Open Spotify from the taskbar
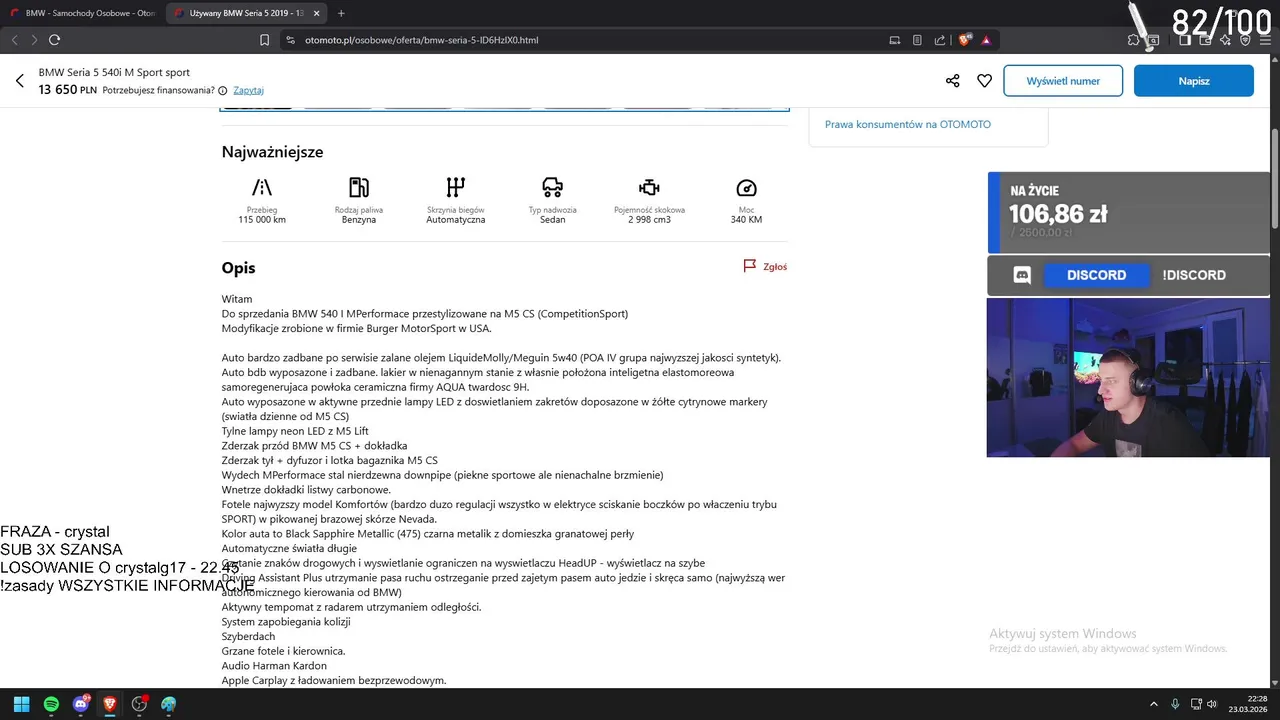Image resolution: width=1280 pixels, height=720 pixels. pyautogui.click(x=51, y=704)
